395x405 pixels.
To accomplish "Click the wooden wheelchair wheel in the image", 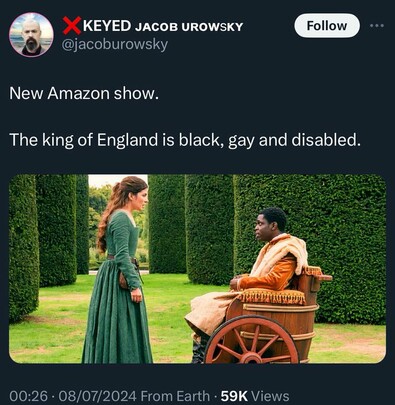I will pyautogui.click(x=252, y=339).
